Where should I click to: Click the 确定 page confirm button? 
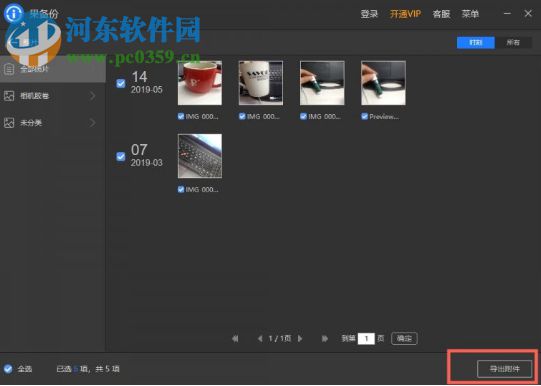404,338
